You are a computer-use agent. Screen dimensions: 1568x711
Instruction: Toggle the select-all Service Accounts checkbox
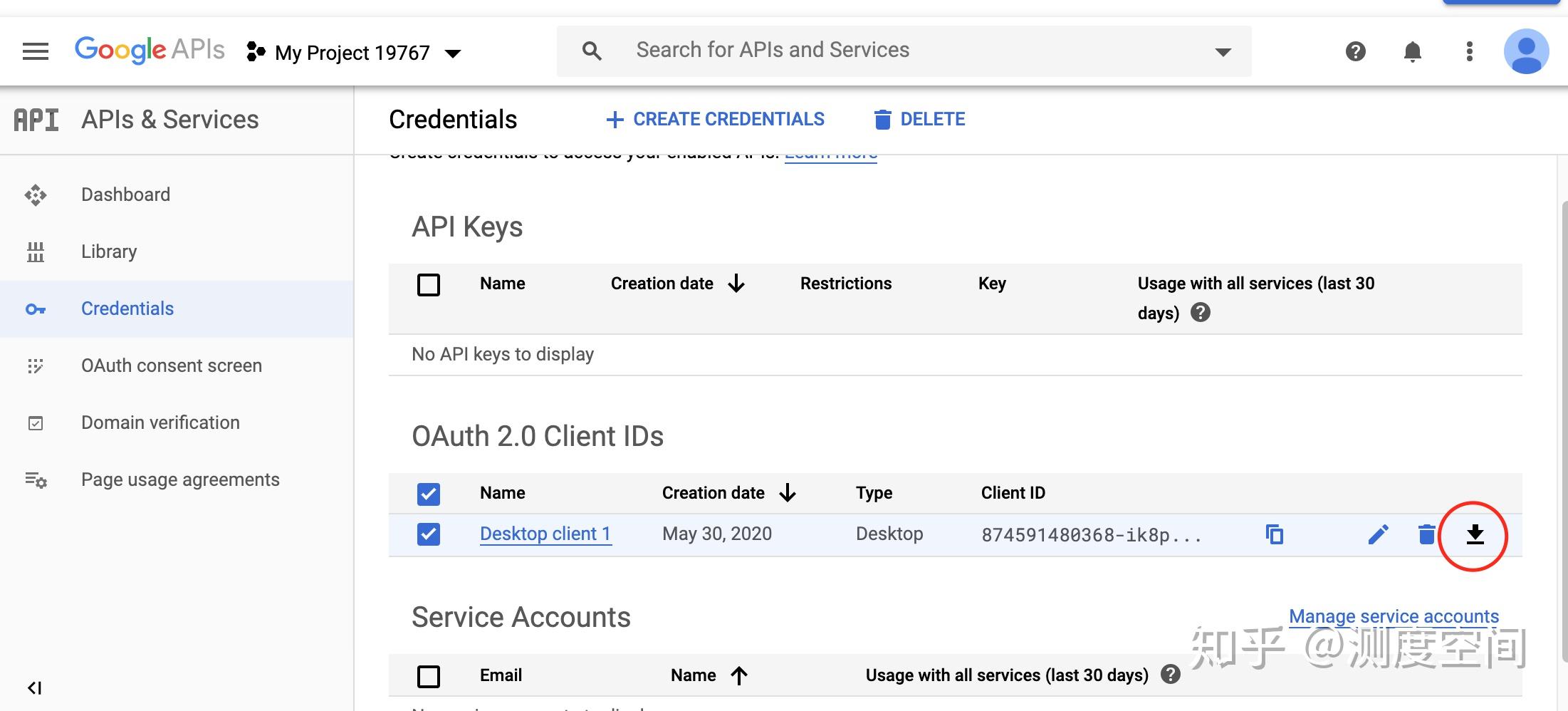429,676
